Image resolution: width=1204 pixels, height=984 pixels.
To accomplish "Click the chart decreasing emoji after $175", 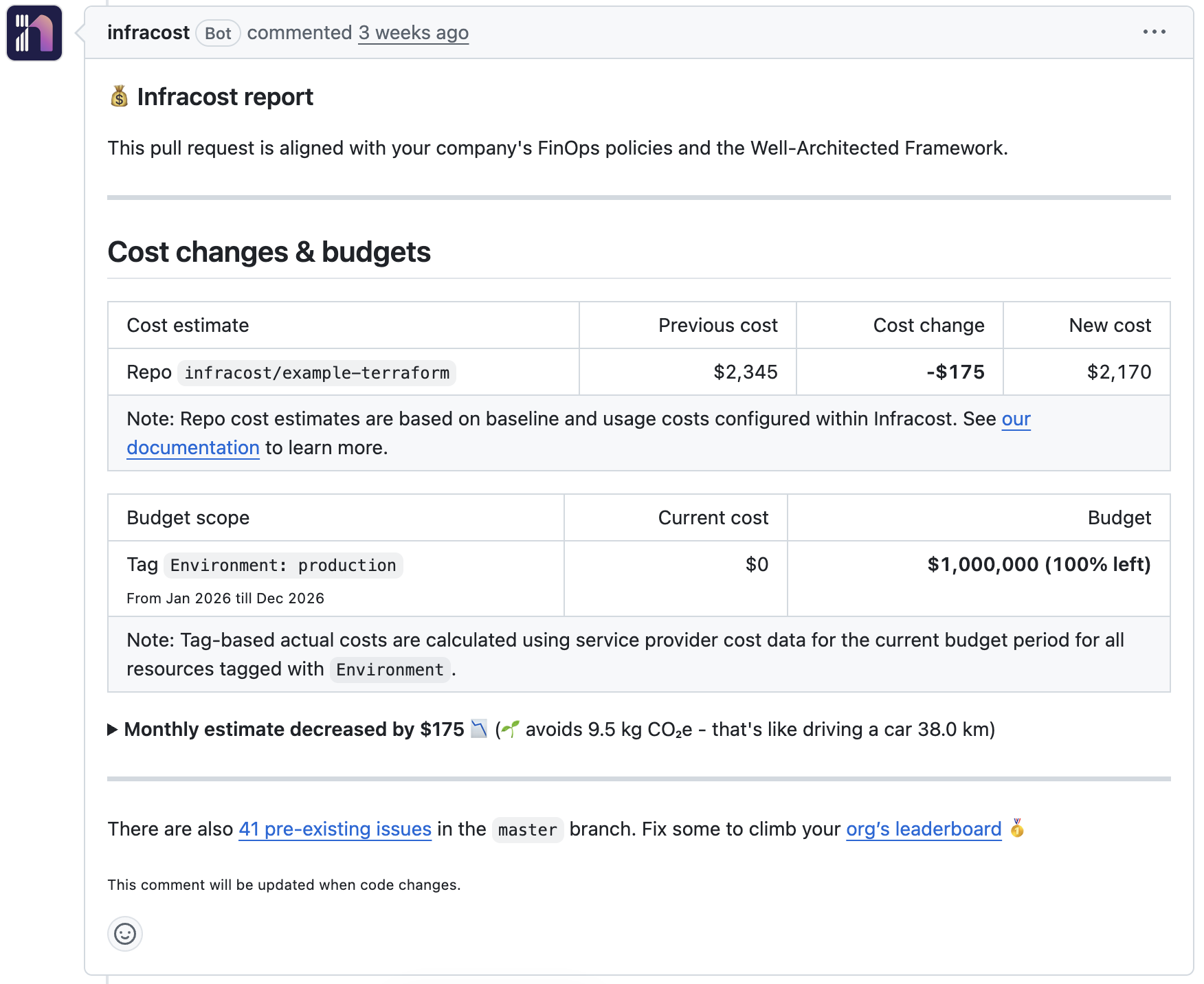I will pos(479,729).
